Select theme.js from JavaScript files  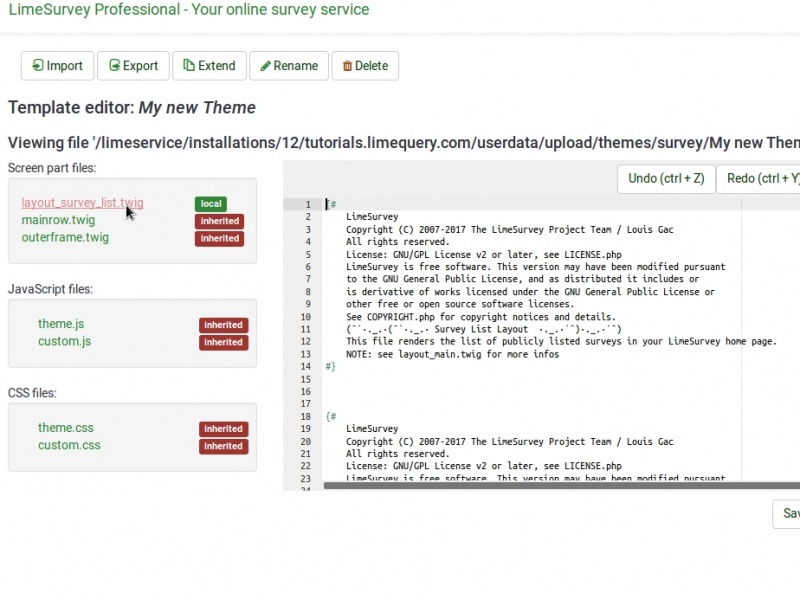pyautogui.click(x=59, y=324)
